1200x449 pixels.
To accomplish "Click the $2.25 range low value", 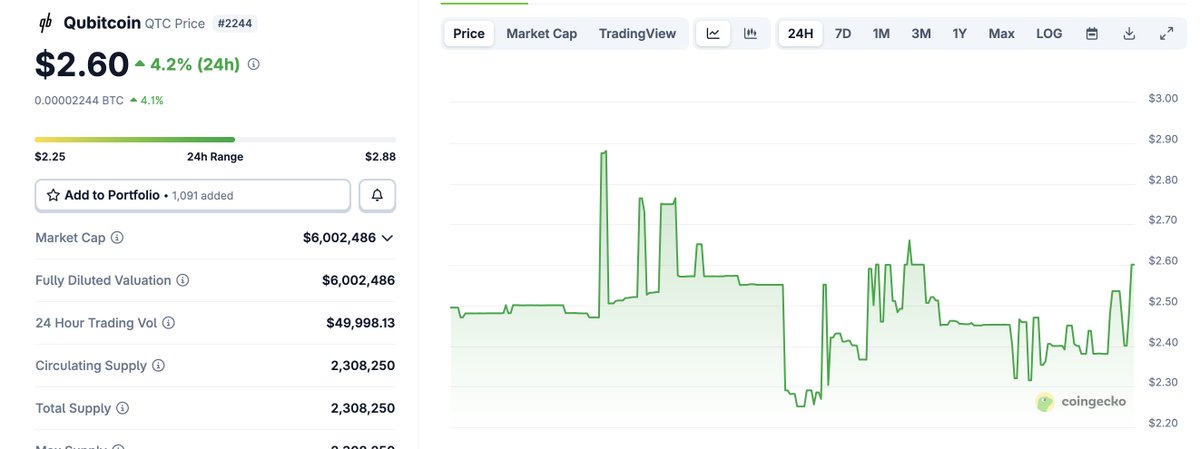I will tap(50, 157).
